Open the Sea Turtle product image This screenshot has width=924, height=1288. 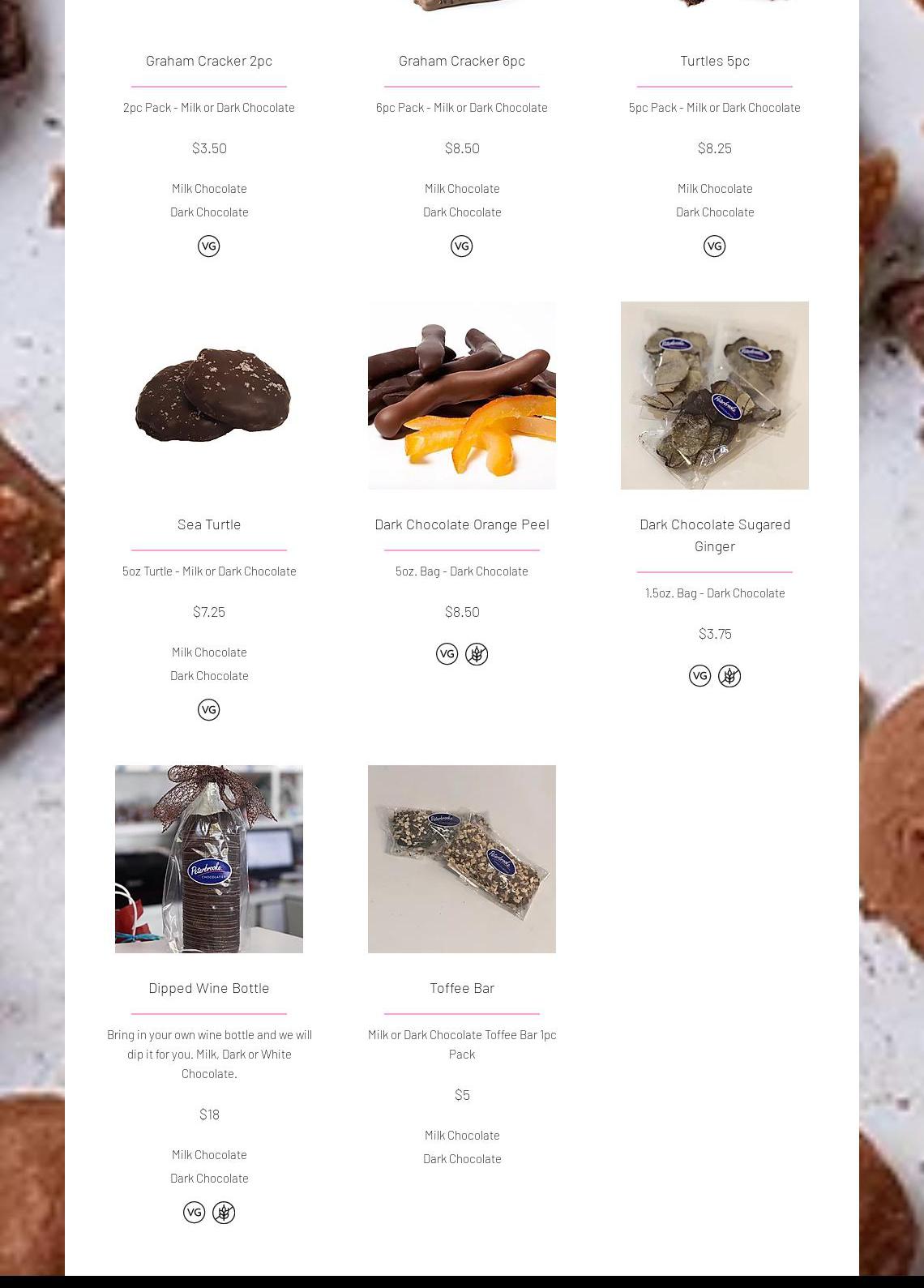[x=209, y=396]
